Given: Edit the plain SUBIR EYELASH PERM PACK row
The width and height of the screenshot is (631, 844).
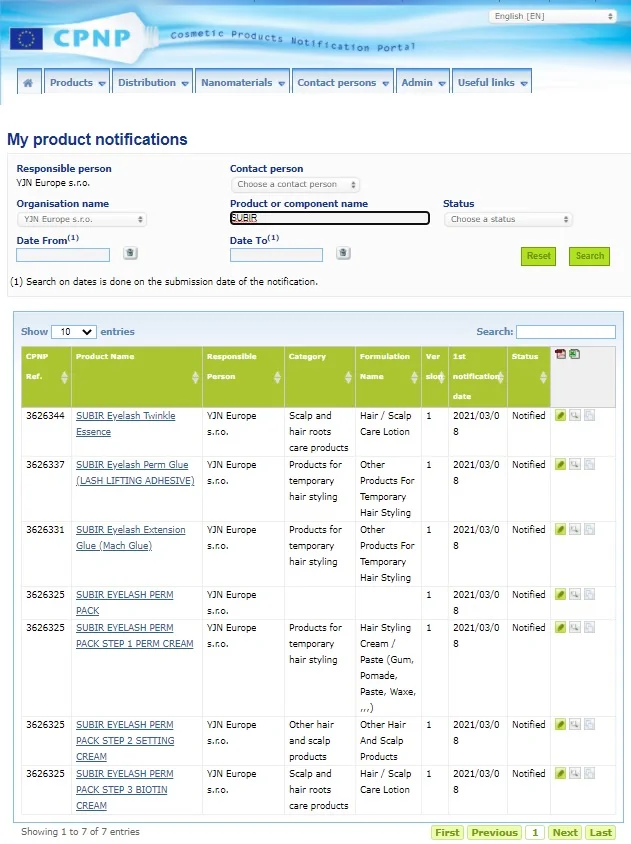Looking at the screenshot, I should click(x=560, y=595).
